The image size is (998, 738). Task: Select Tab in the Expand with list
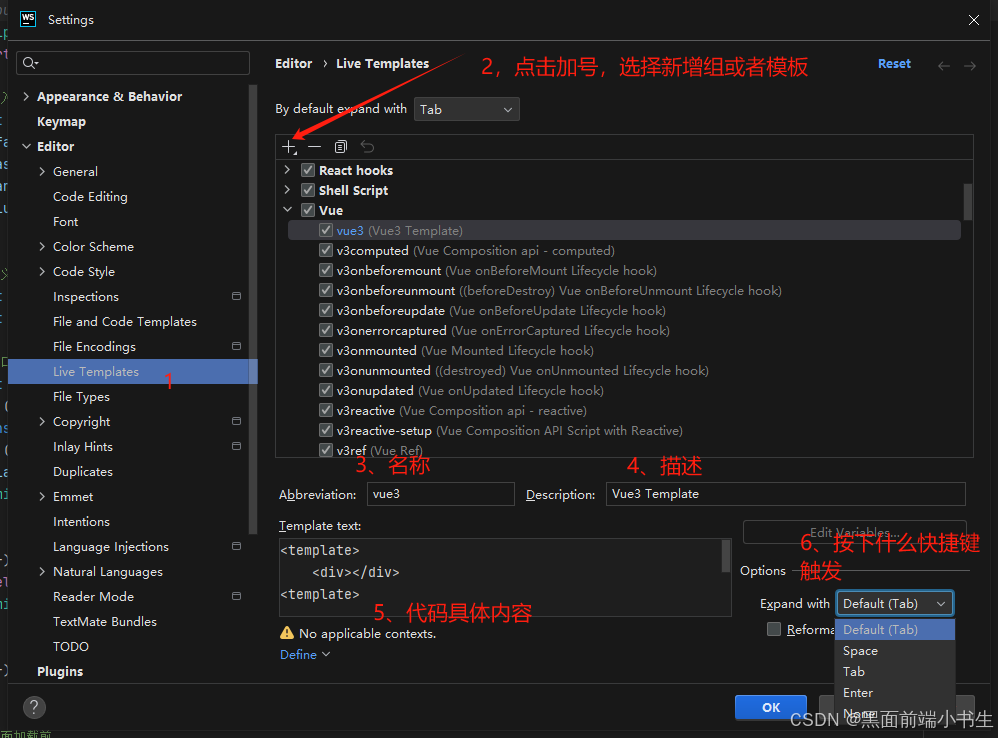coord(895,672)
